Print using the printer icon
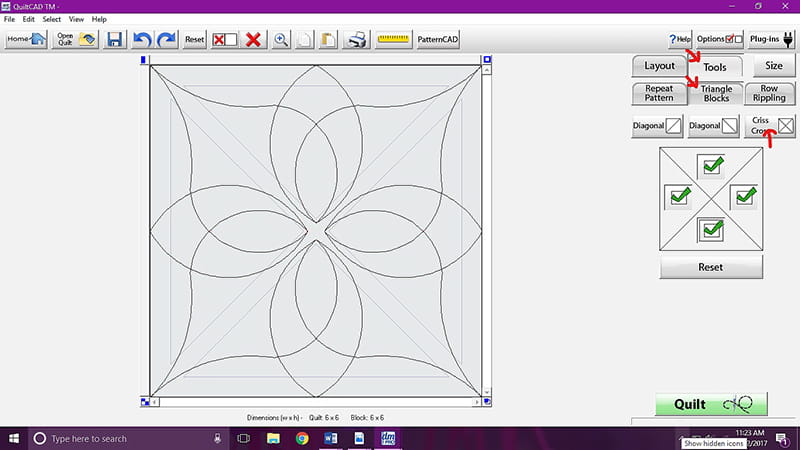Image resolution: width=800 pixels, height=450 pixels. coord(356,40)
